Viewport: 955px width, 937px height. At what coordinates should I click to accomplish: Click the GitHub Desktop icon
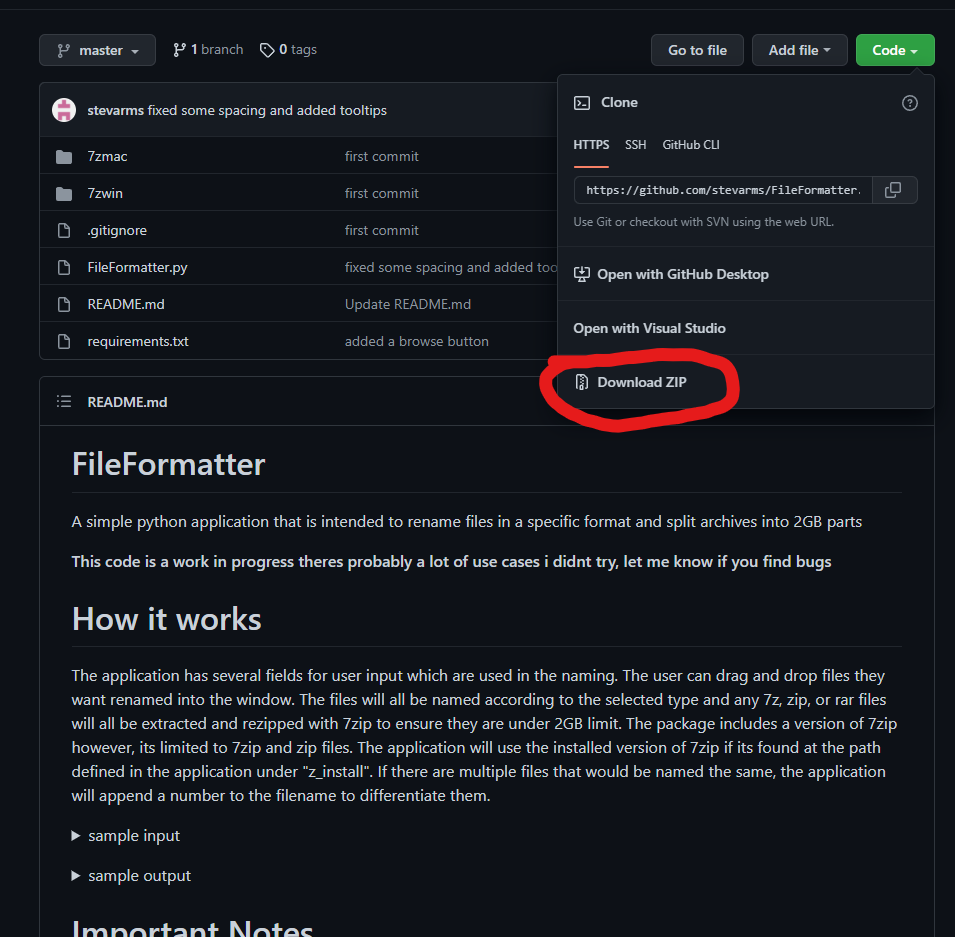point(582,274)
